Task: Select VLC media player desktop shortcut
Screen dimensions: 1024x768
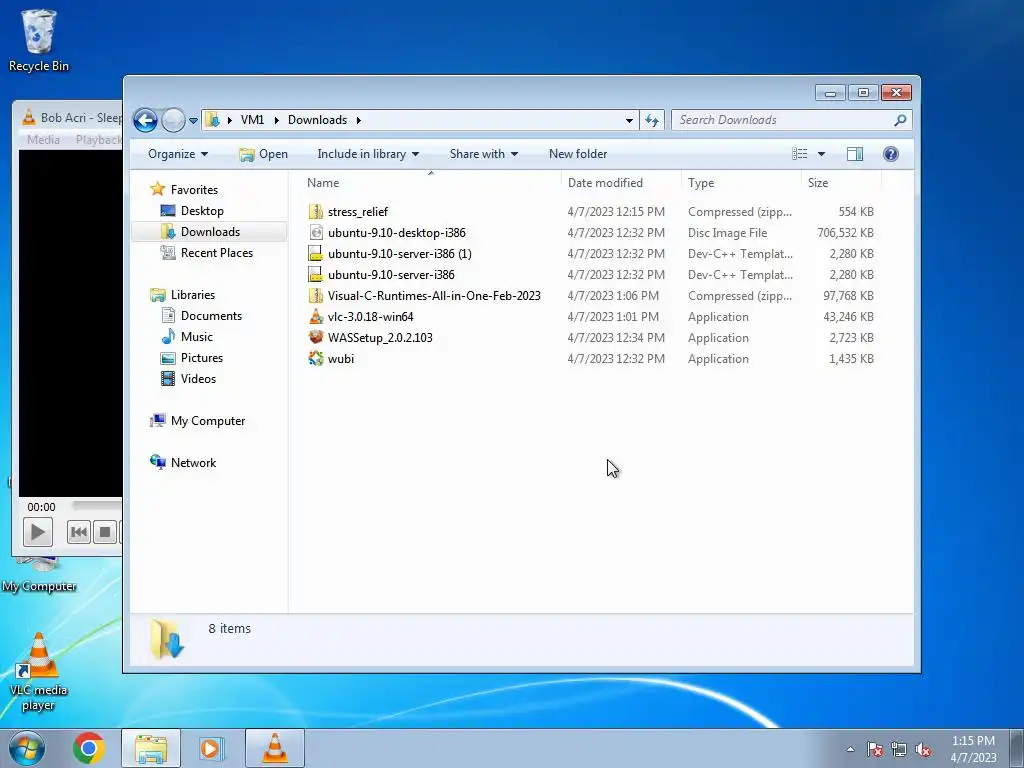Action: click(x=38, y=673)
